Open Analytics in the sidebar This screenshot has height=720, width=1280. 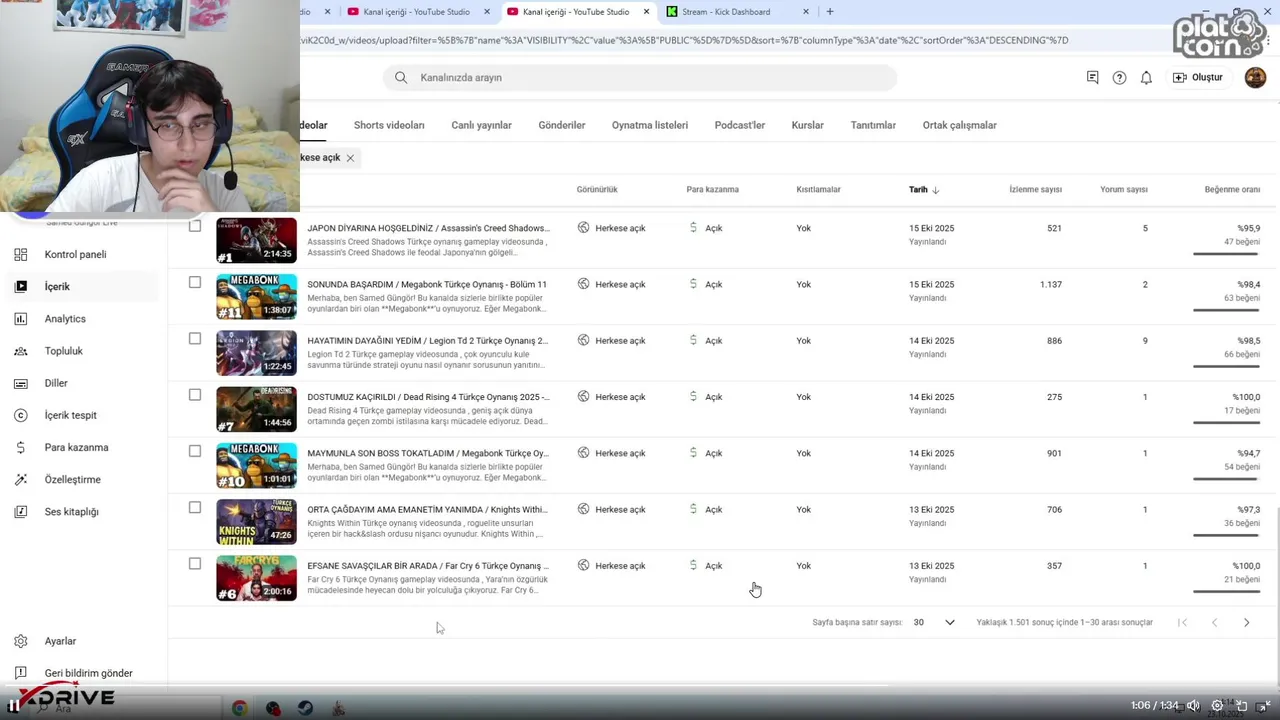click(65, 318)
